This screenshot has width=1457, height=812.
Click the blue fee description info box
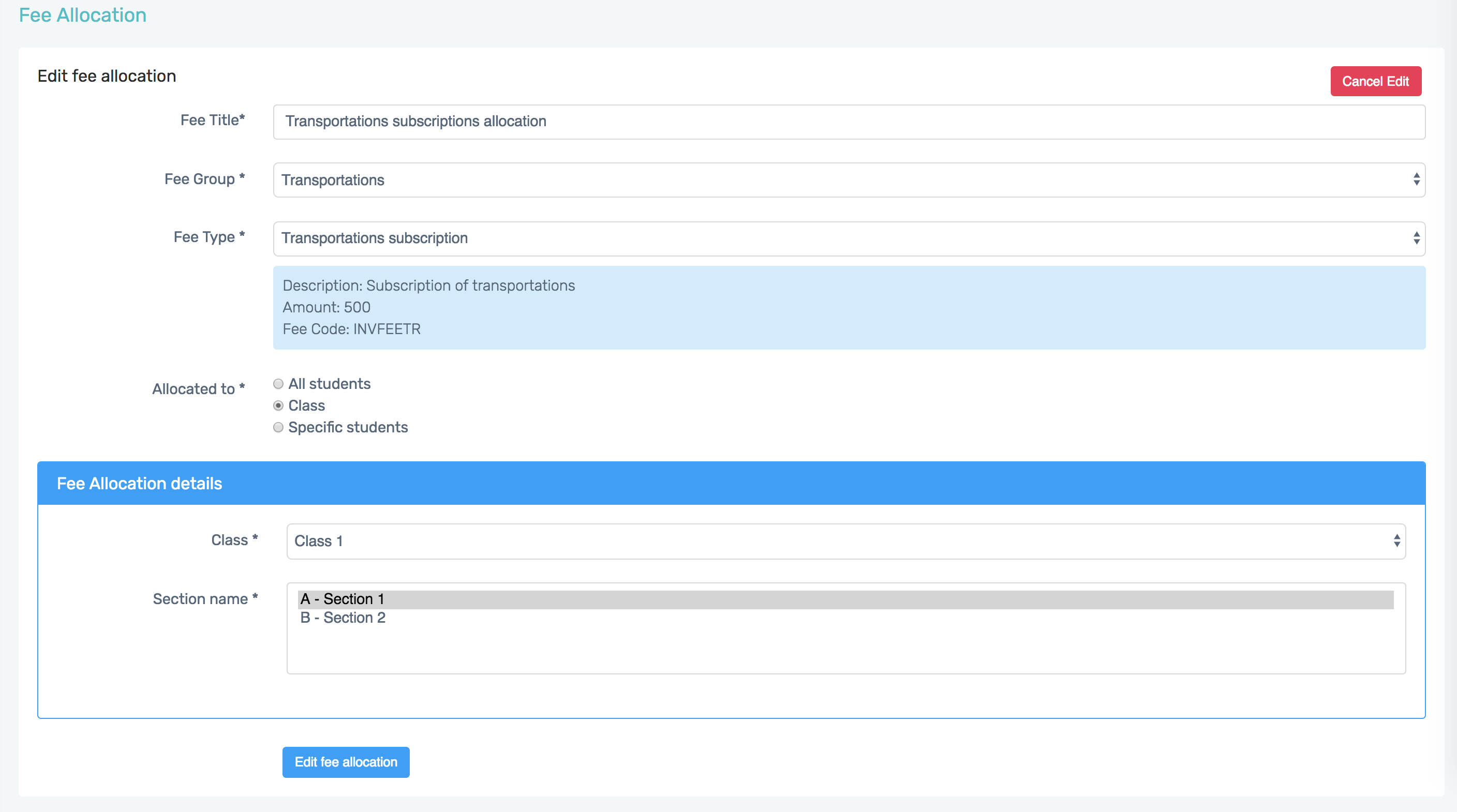coord(849,308)
